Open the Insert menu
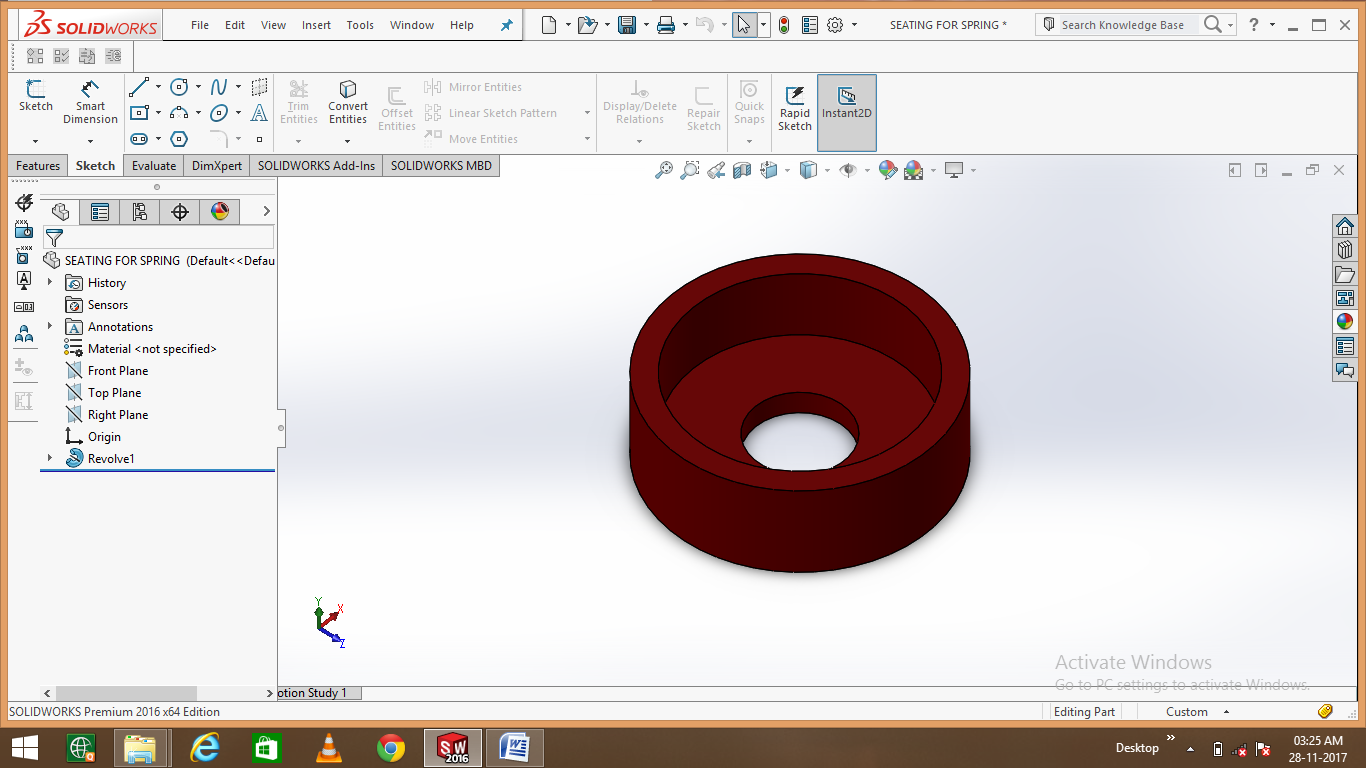This screenshot has height=768, width=1366. click(x=316, y=25)
